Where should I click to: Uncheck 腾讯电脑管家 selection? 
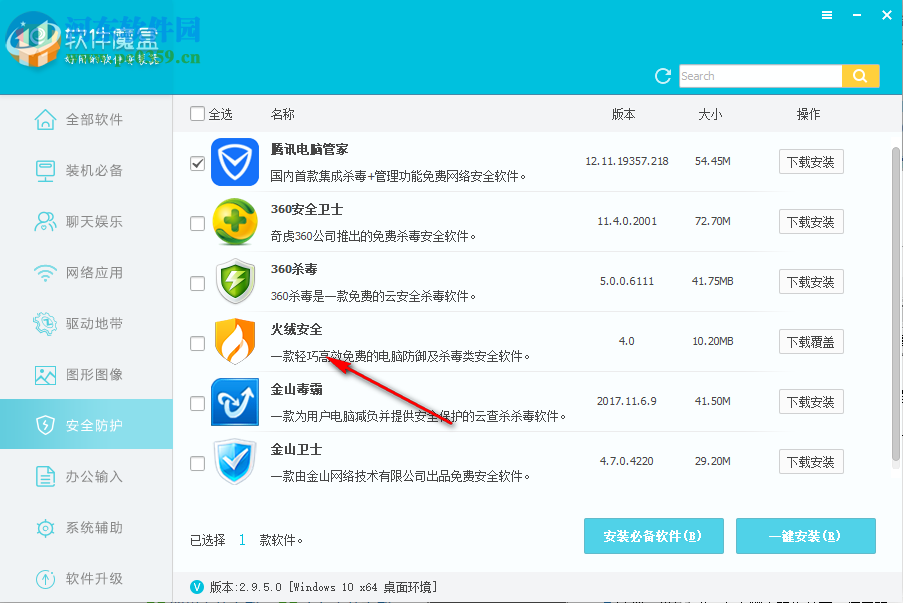point(197,162)
